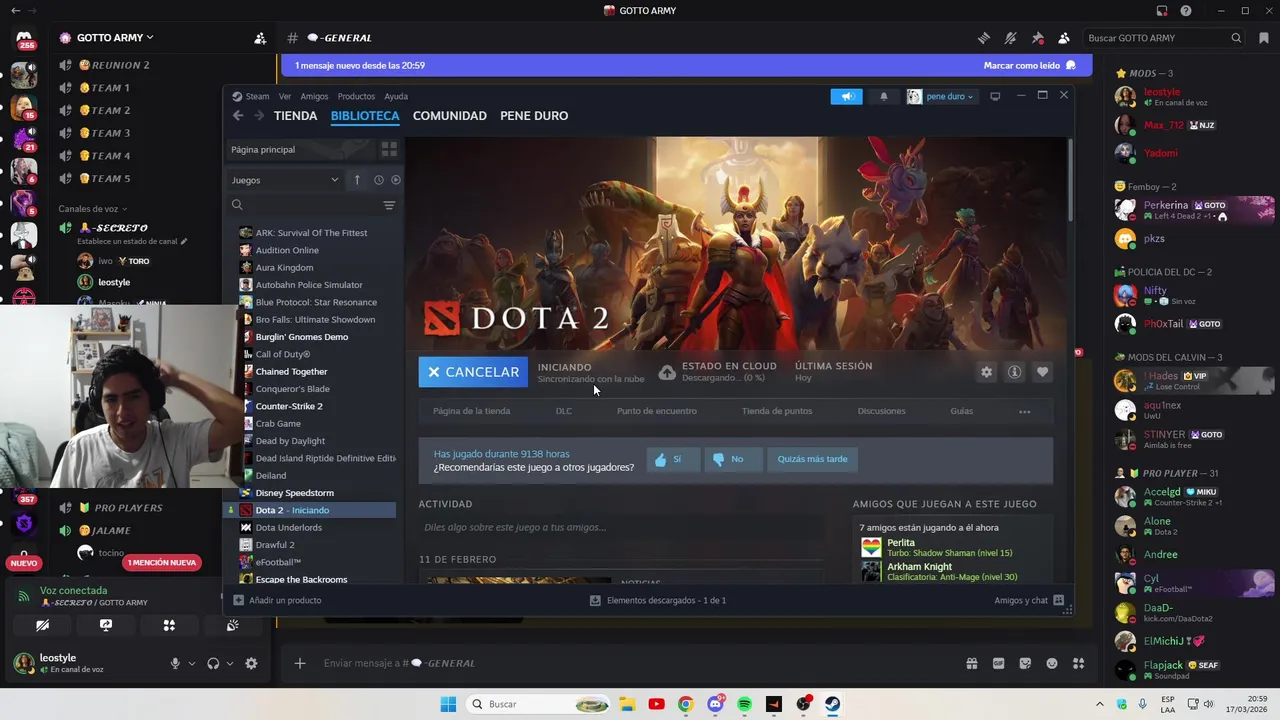
Task: Add Dota 2 to favorites heart icon
Action: 1042,372
